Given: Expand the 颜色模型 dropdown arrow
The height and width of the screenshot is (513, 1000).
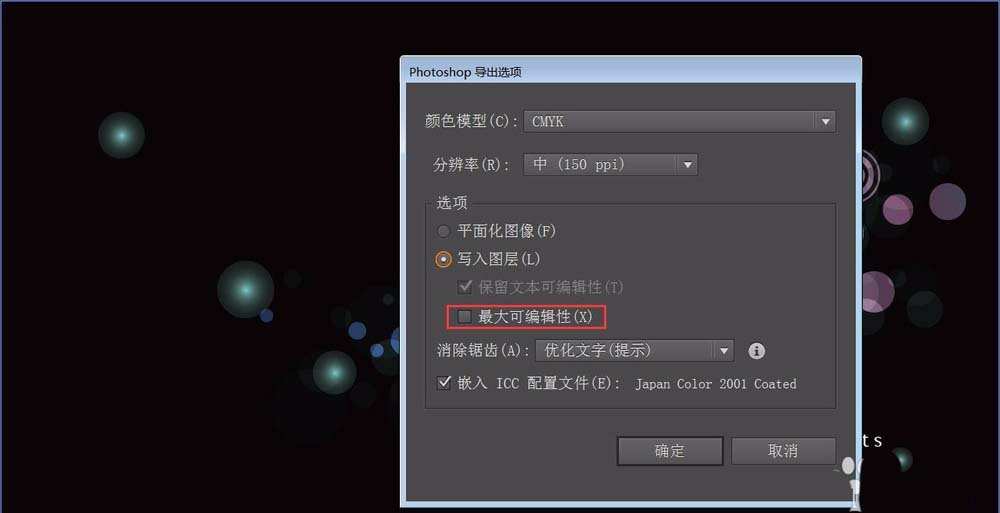Looking at the screenshot, I should pos(825,121).
